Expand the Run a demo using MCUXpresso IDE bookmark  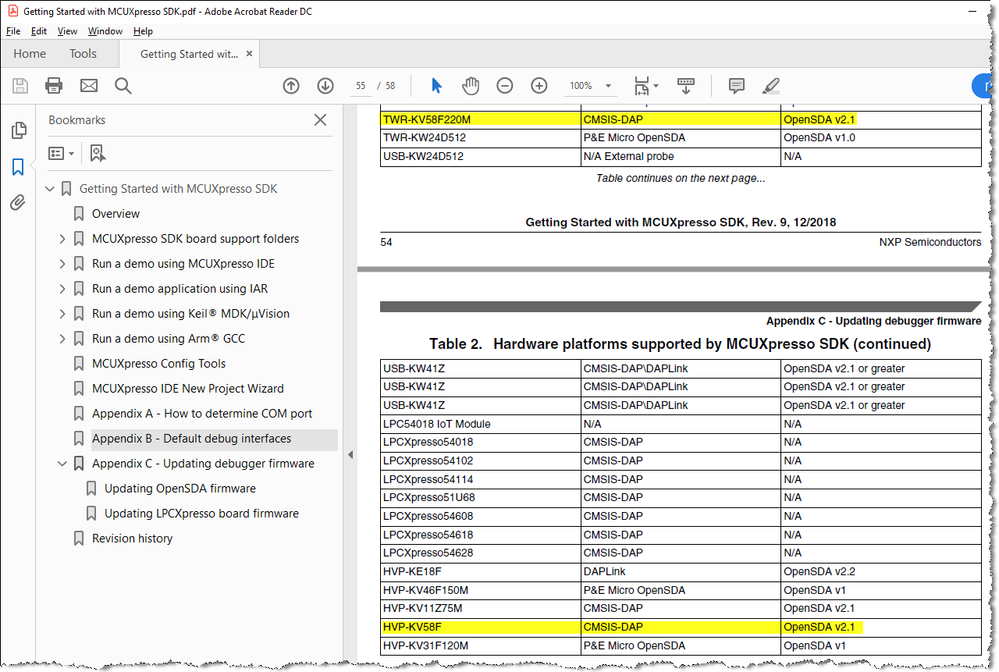pyautogui.click(x=62, y=264)
